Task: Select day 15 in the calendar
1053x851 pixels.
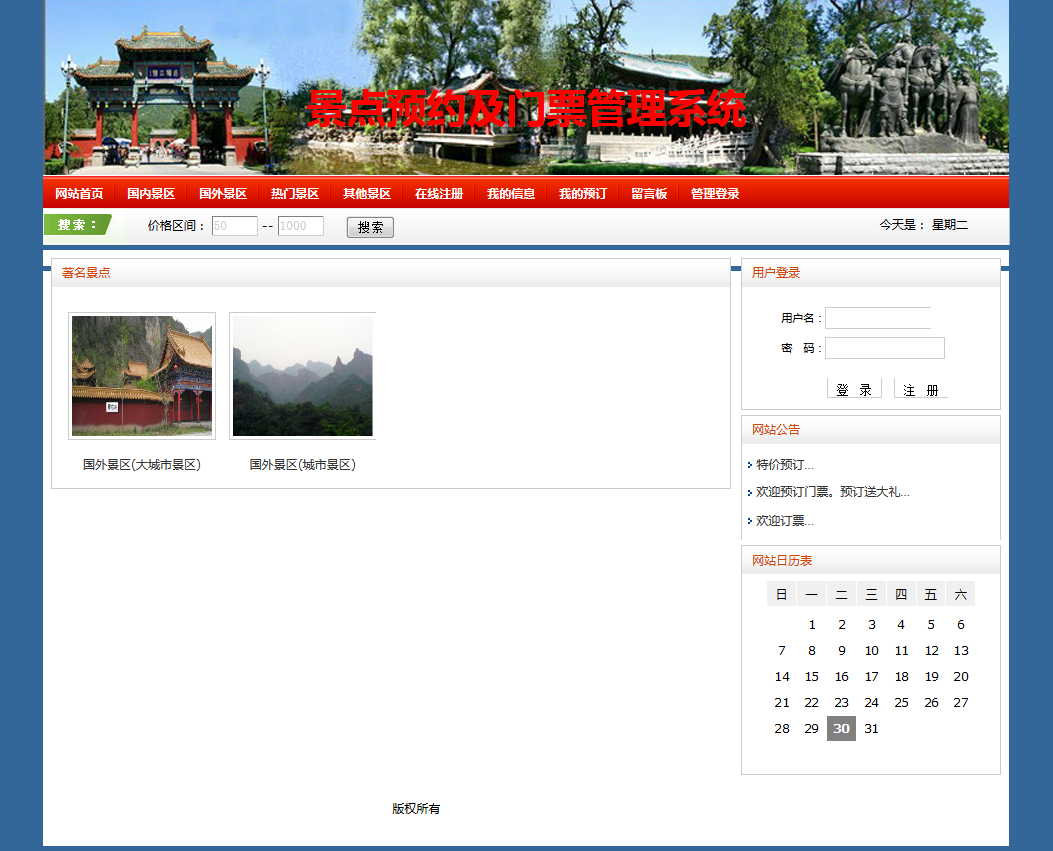Action: [x=812, y=676]
